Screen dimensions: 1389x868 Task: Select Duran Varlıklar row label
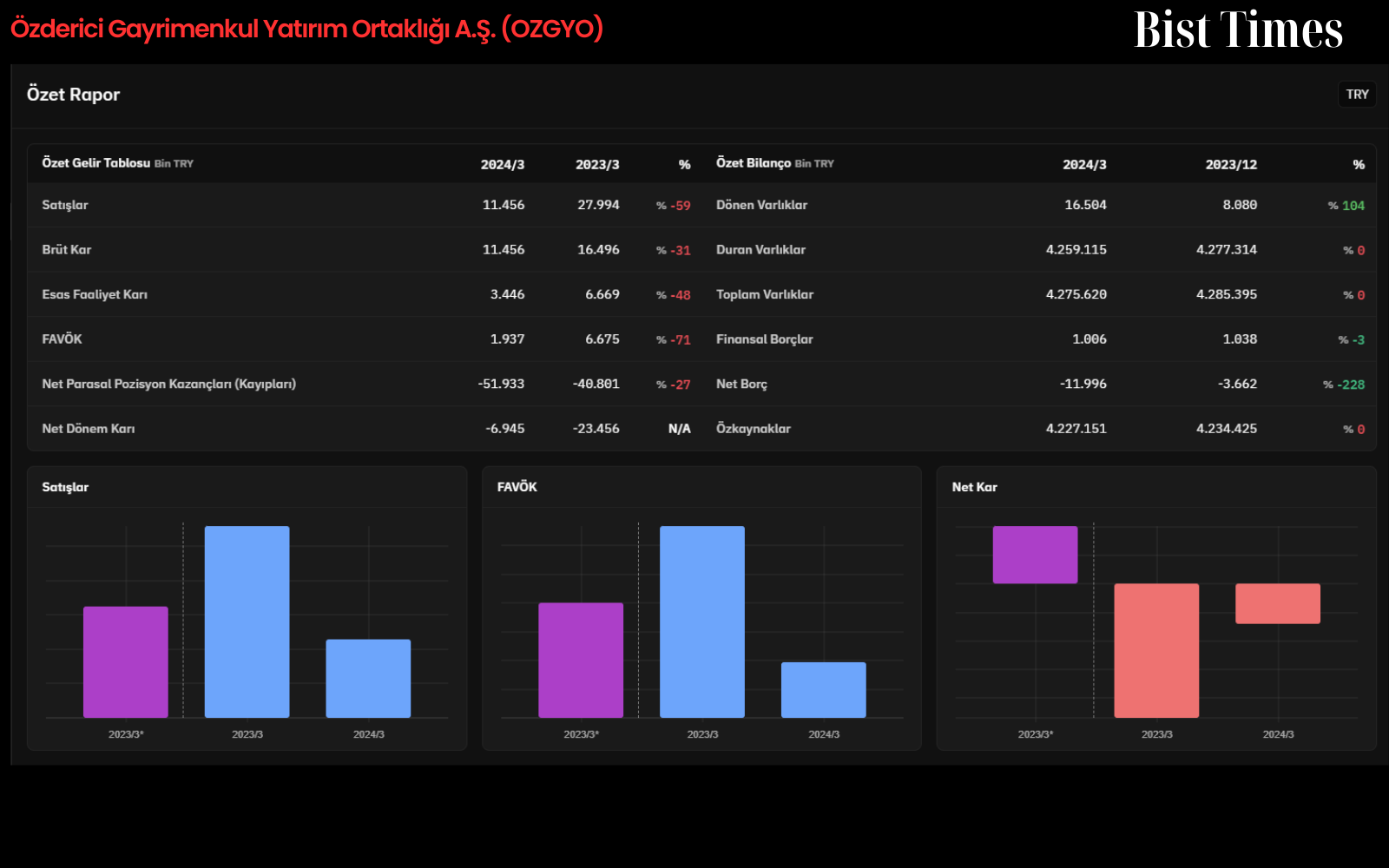click(x=760, y=249)
